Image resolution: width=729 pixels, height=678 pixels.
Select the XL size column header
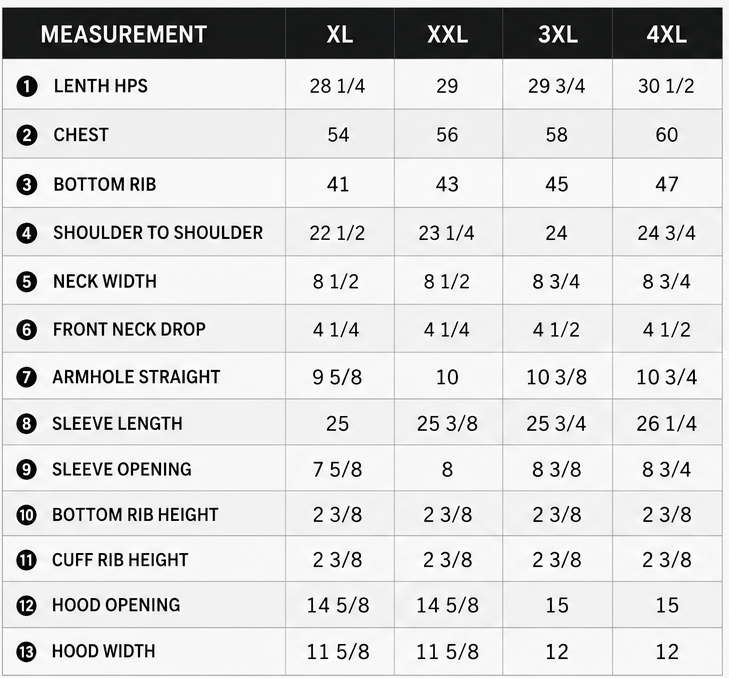tap(339, 34)
